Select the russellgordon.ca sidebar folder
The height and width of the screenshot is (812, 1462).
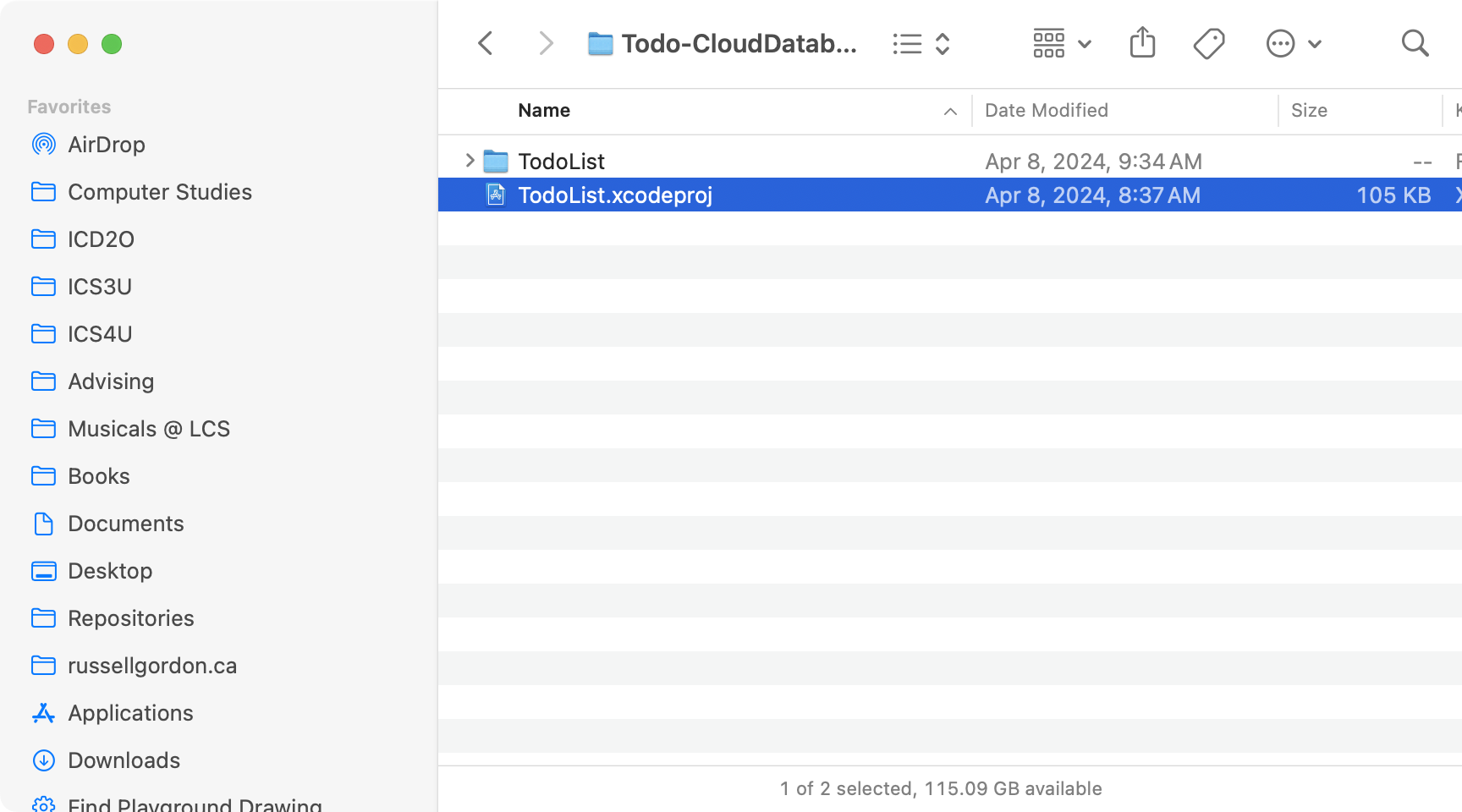(151, 666)
